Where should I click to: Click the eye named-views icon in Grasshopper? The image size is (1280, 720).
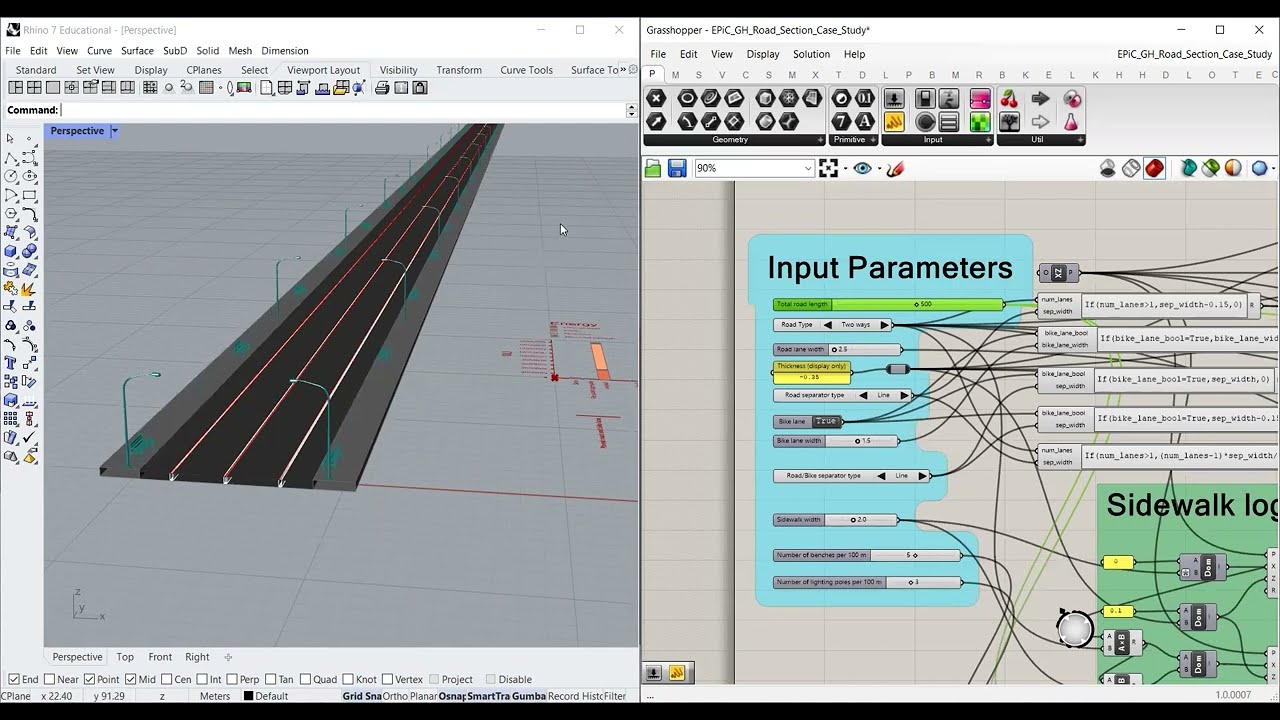click(x=863, y=169)
